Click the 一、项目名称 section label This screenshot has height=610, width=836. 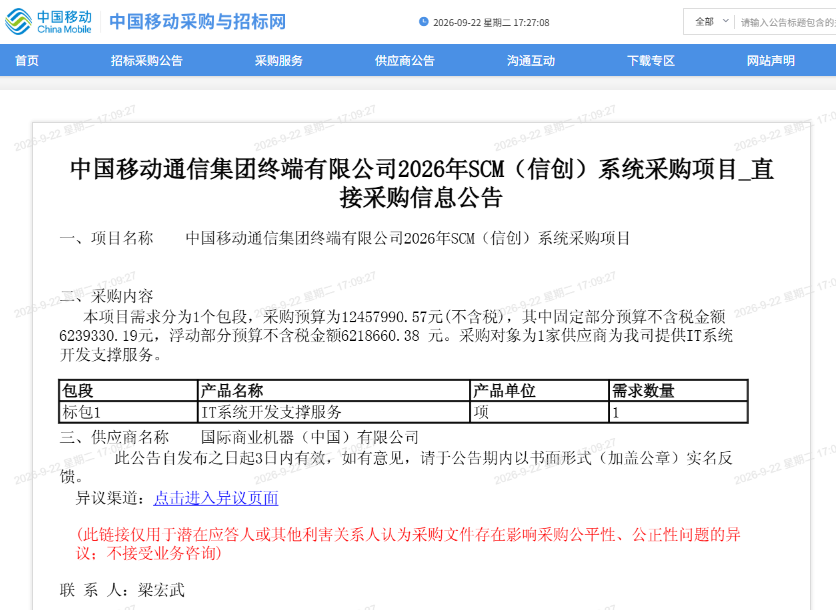tap(106, 238)
